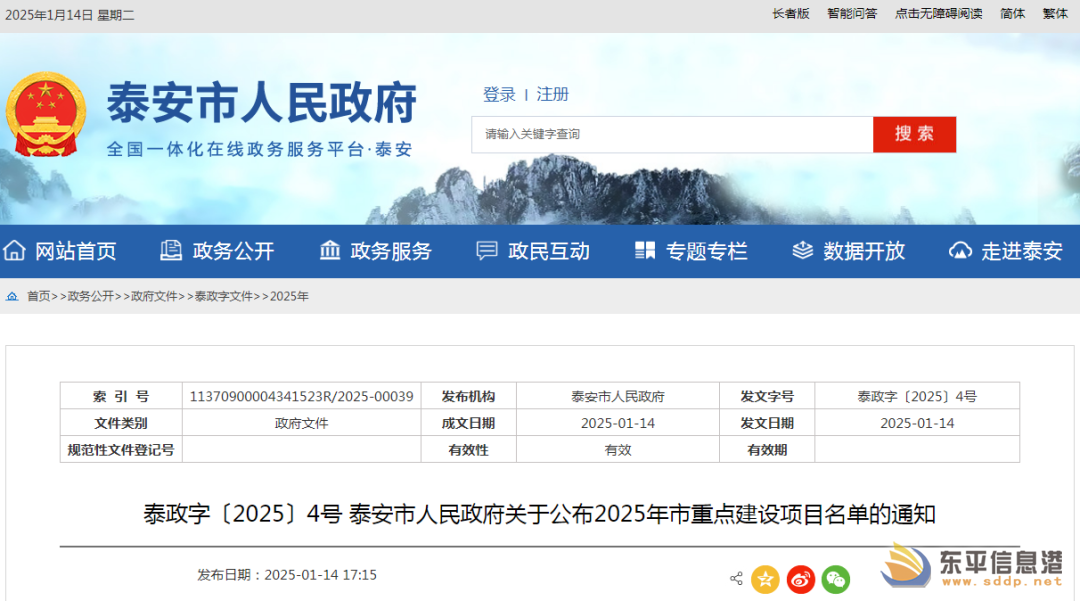Click the chat icon beside 政民互动
Screen dimensions: 1080x601
pos(487,251)
